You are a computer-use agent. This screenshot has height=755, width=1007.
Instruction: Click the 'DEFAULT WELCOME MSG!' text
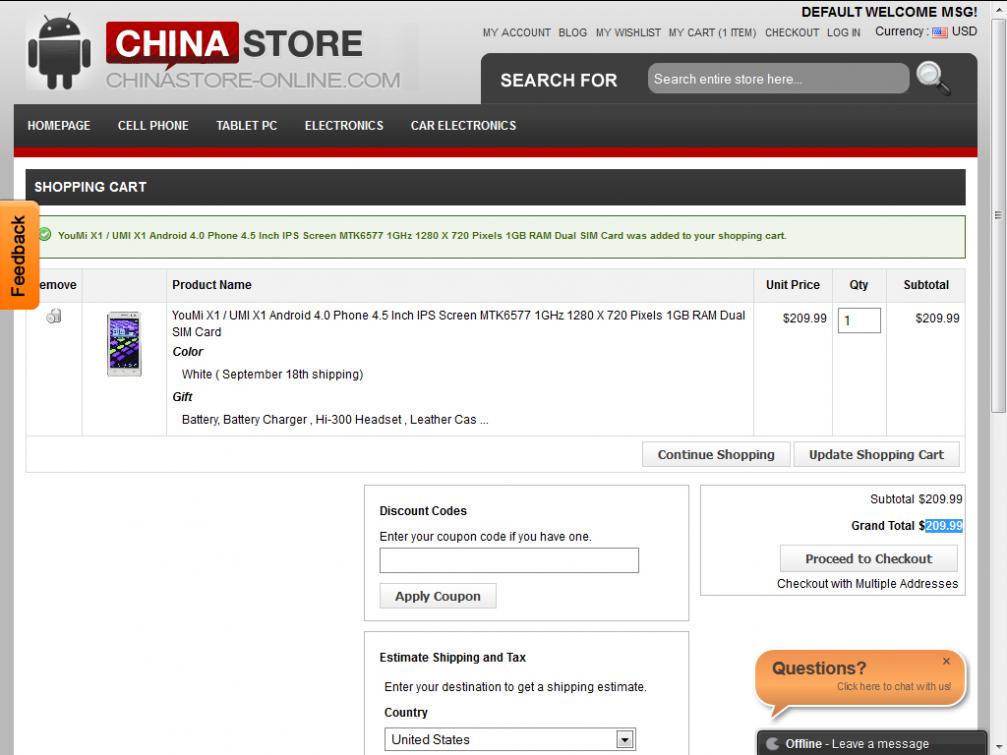889,12
